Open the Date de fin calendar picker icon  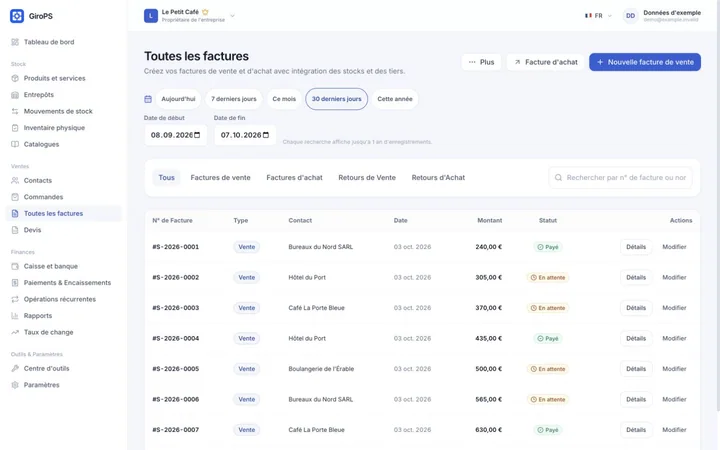(266, 135)
